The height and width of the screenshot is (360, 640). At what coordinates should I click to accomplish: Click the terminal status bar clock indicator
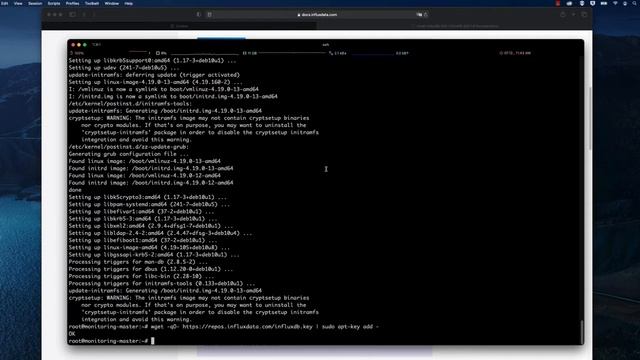click(x=516, y=53)
